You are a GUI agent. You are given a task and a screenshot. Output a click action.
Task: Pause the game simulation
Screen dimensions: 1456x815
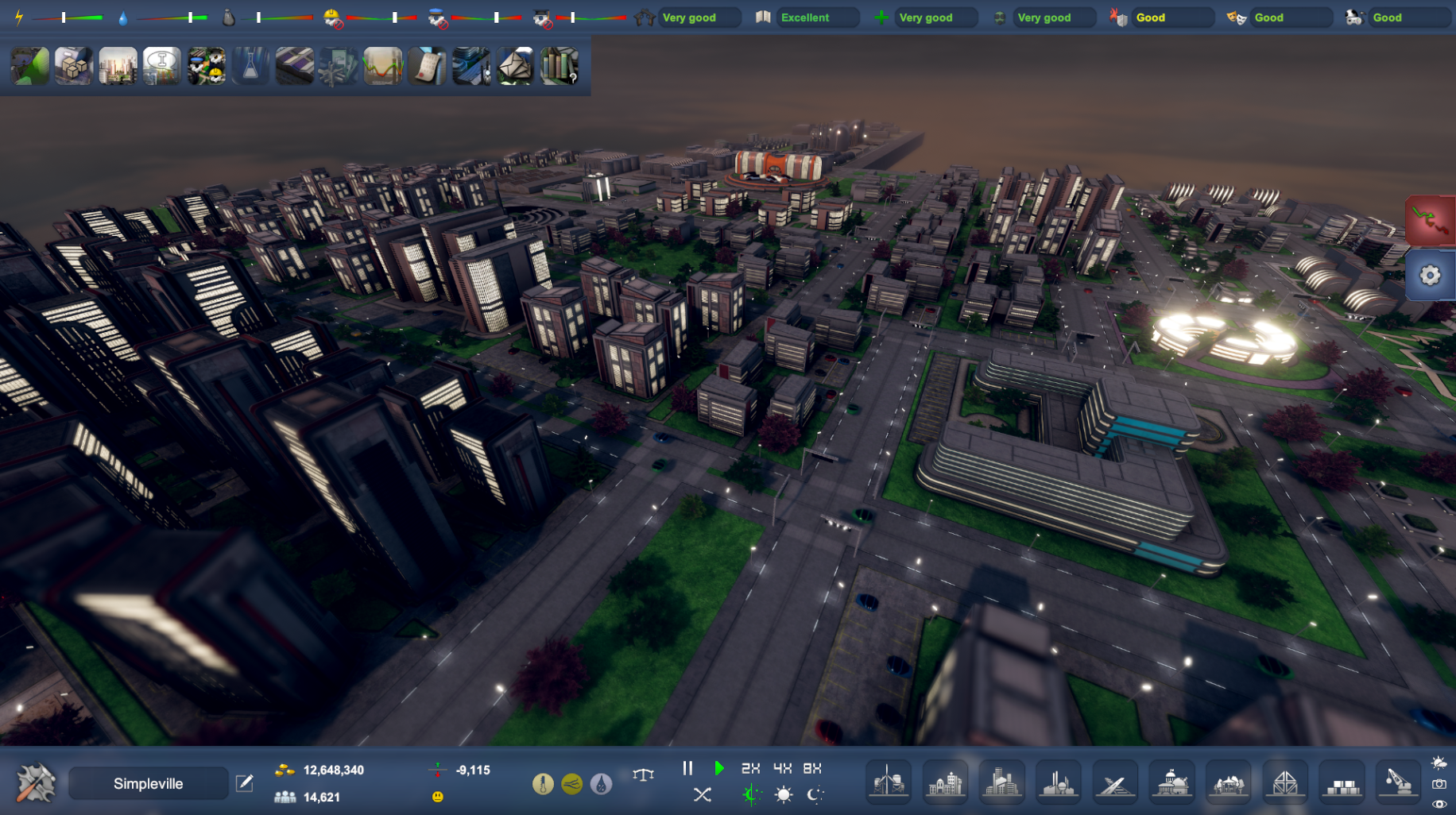pos(687,768)
